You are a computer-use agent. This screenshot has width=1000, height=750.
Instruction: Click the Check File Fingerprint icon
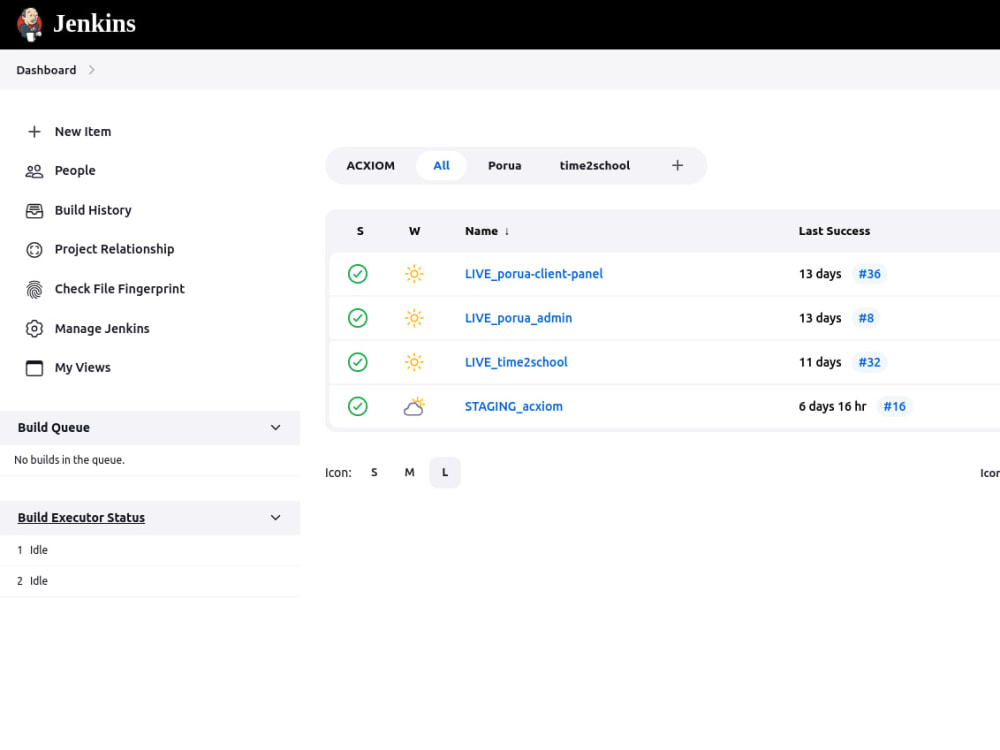tap(34, 290)
